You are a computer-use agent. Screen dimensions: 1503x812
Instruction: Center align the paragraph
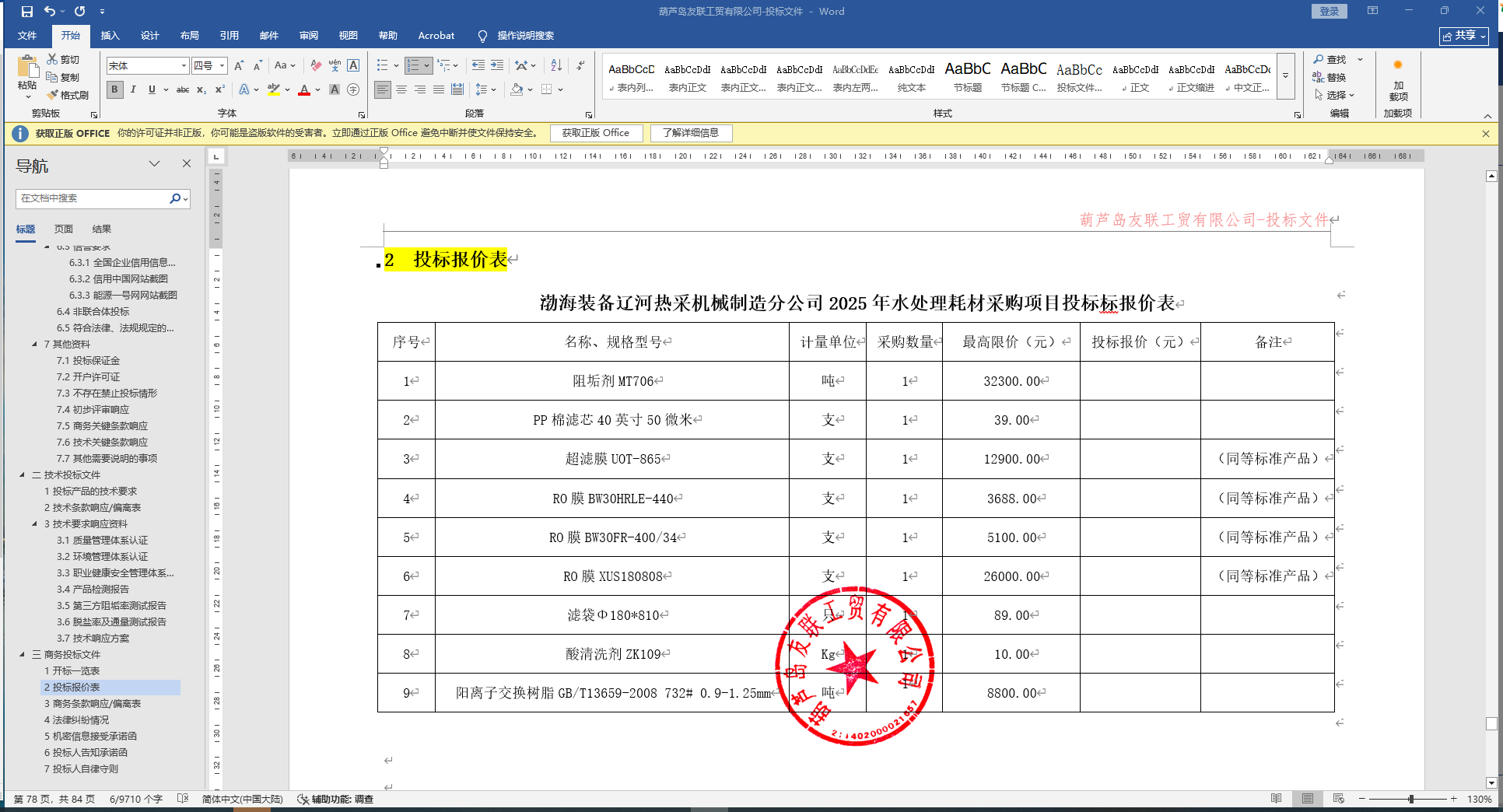coord(401,89)
